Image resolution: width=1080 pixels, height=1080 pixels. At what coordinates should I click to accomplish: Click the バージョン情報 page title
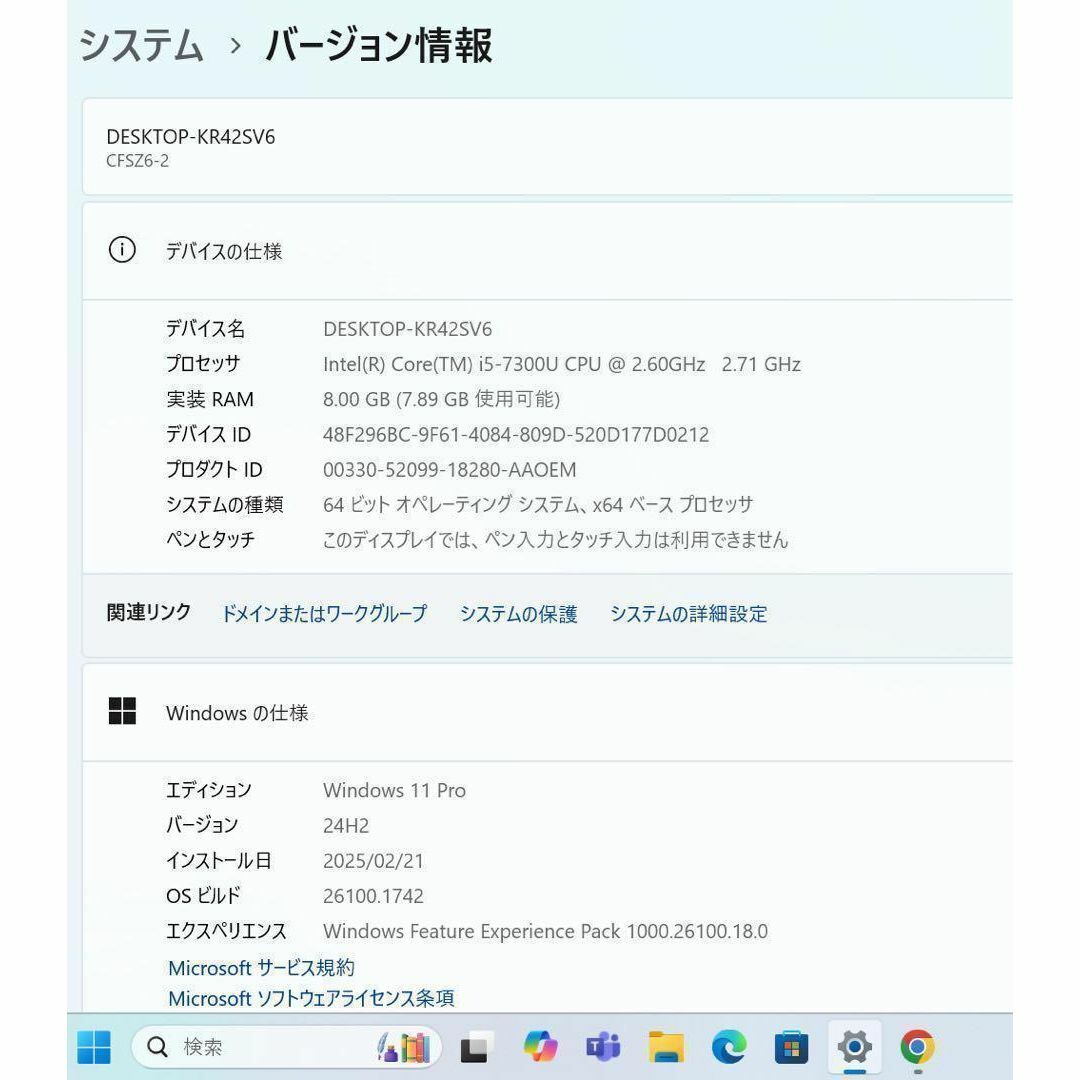pos(379,45)
